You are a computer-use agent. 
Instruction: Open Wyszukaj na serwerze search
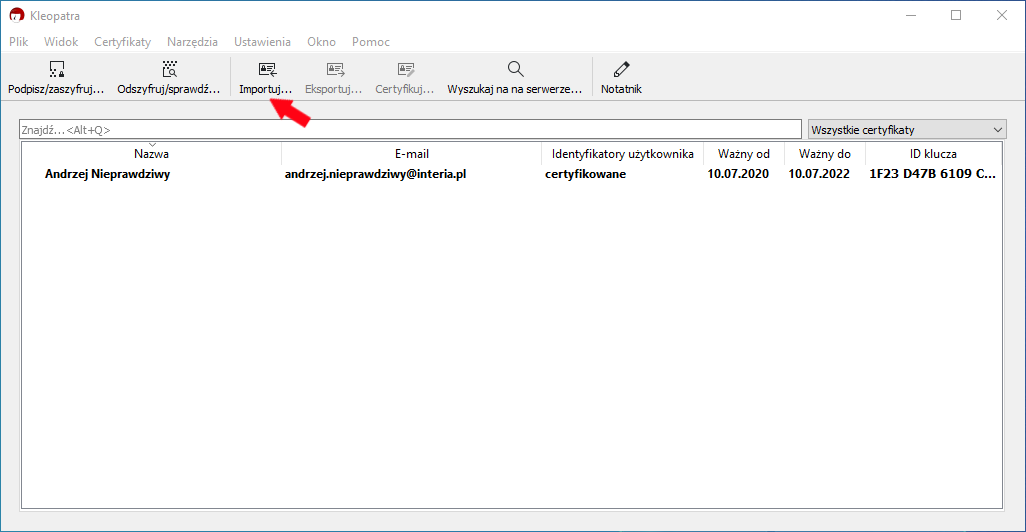click(x=515, y=77)
